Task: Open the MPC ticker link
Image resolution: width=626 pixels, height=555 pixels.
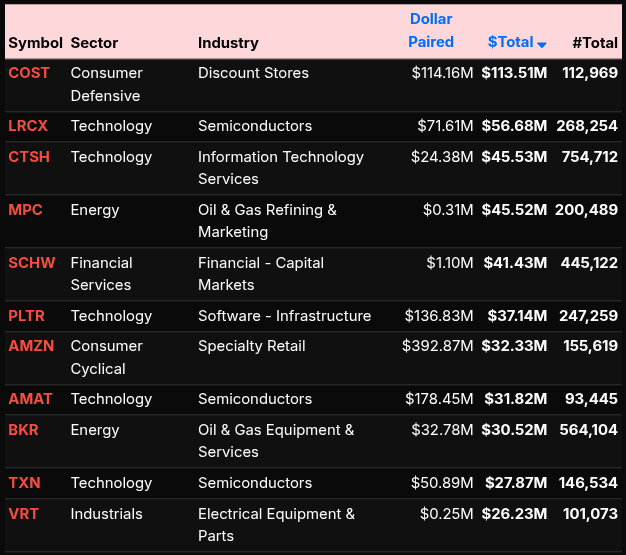Action: (25, 210)
